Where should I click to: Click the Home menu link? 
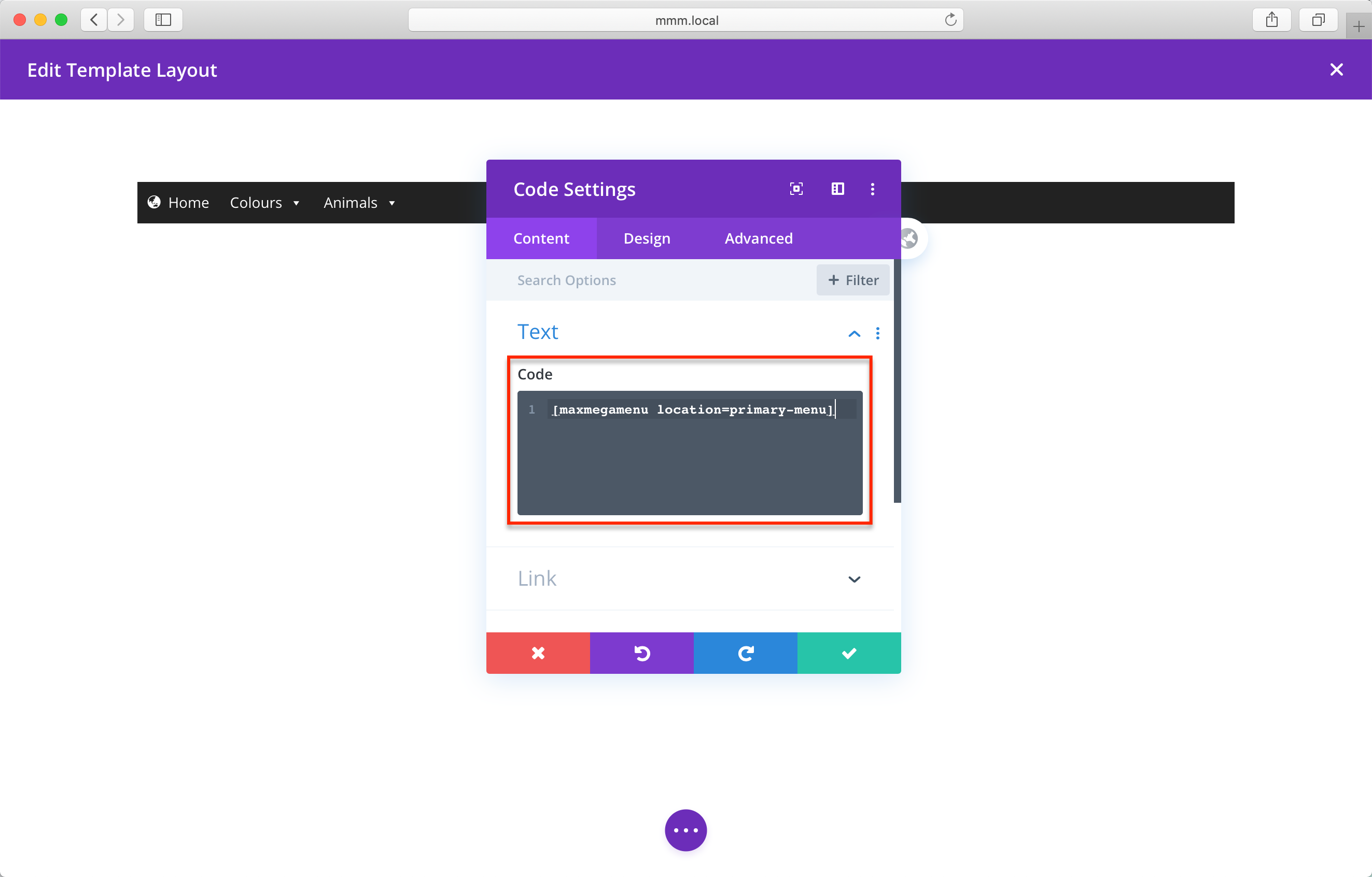point(188,203)
